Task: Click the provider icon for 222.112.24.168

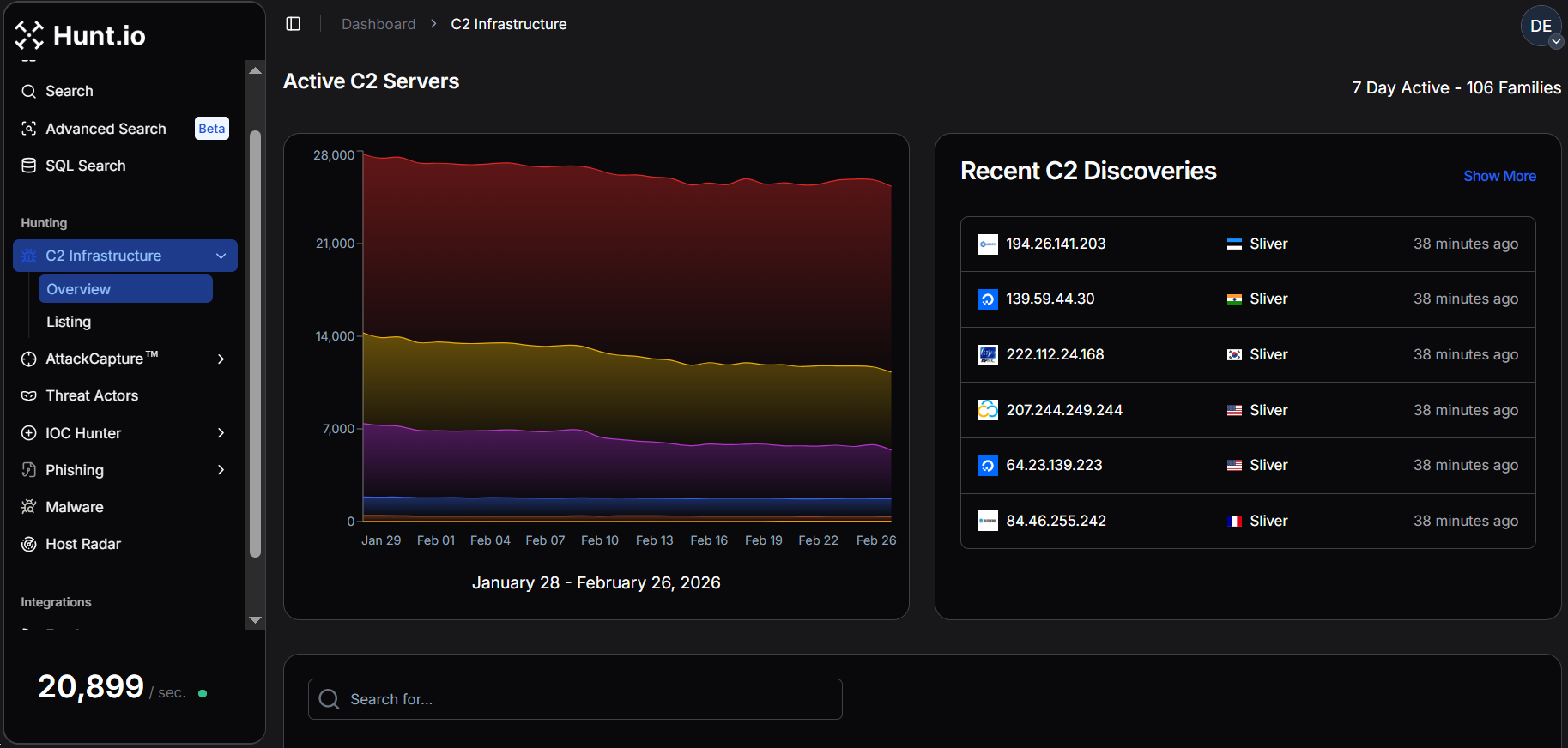Action: [988, 355]
